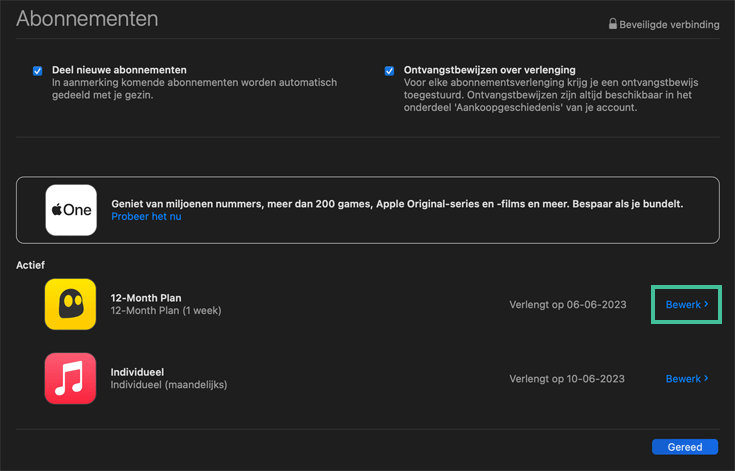Click the Gereed button
The height and width of the screenshot is (471, 735).
point(685,447)
